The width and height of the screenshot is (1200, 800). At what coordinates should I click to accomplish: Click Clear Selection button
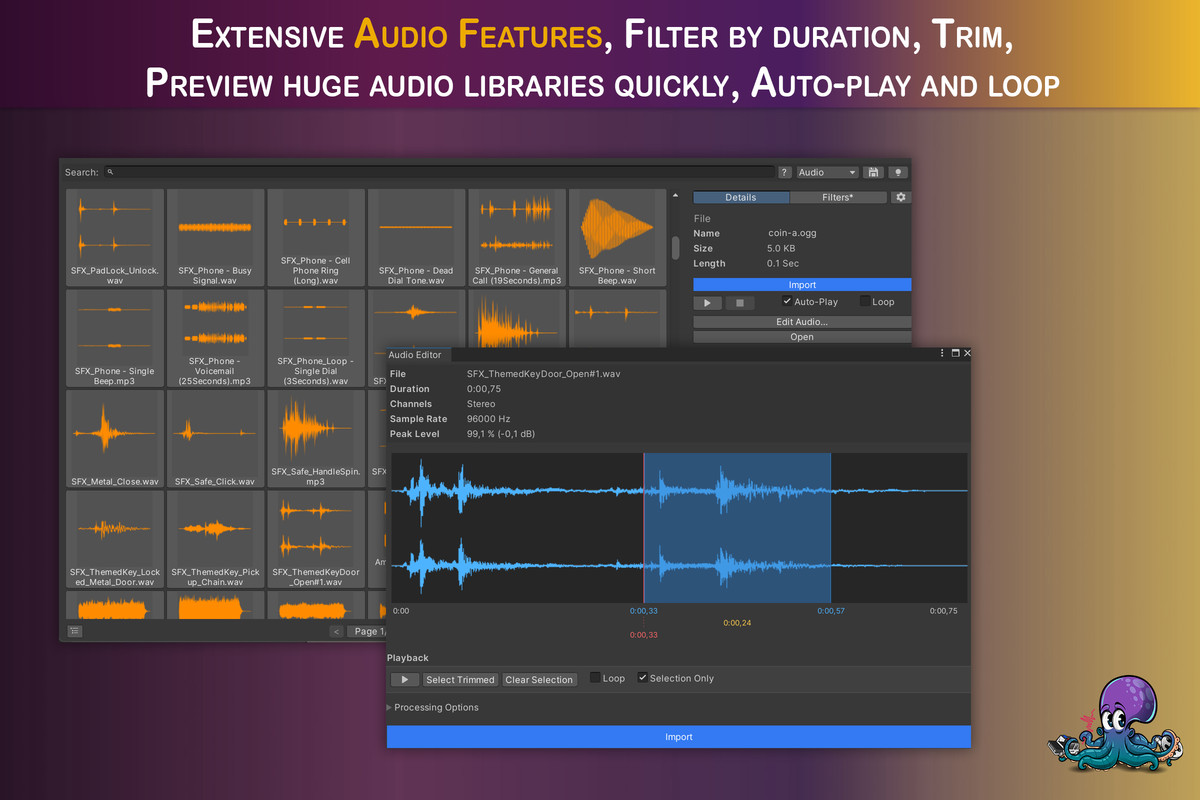tap(539, 679)
